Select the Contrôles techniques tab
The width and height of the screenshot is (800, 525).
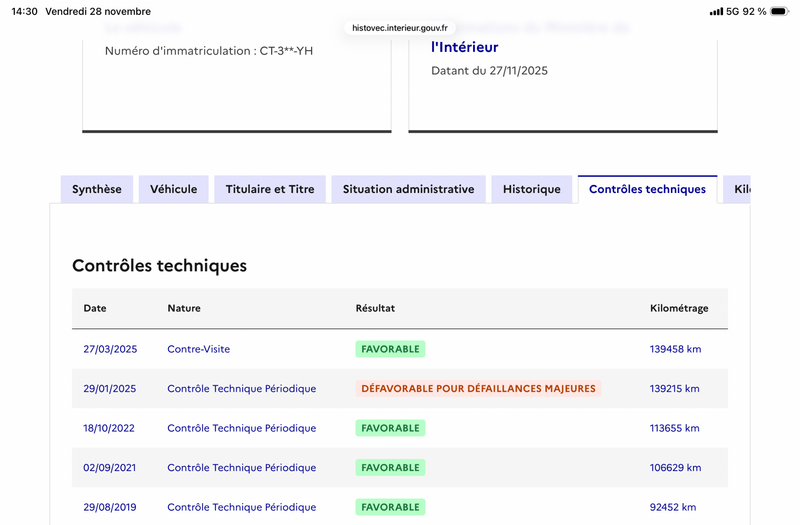point(647,189)
